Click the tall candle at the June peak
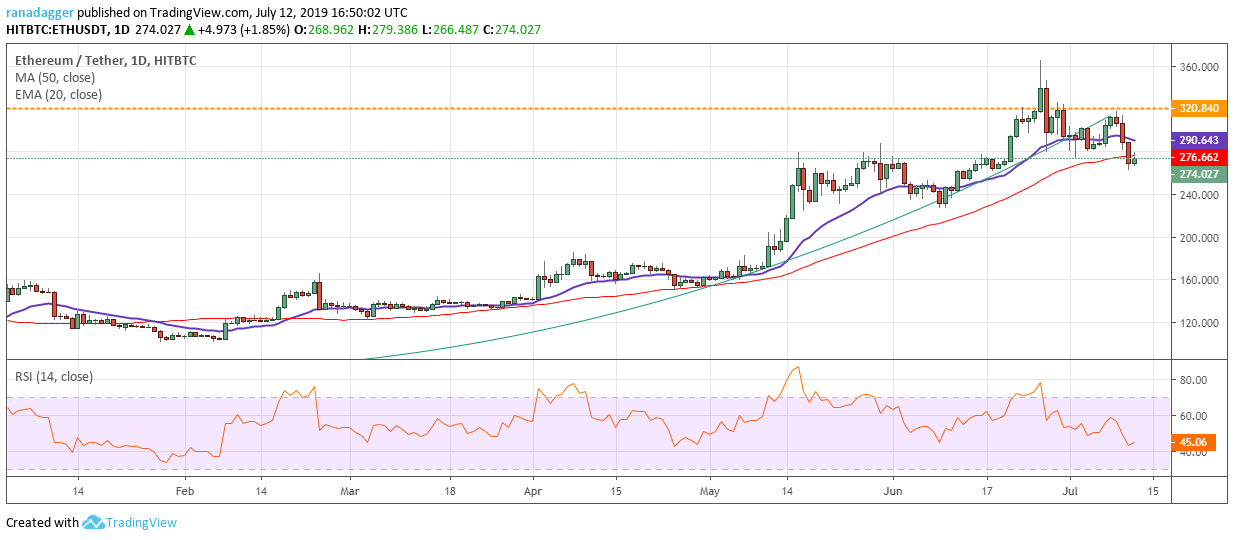The height and width of the screenshot is (540, 1234). click(x=1041, y=98)
